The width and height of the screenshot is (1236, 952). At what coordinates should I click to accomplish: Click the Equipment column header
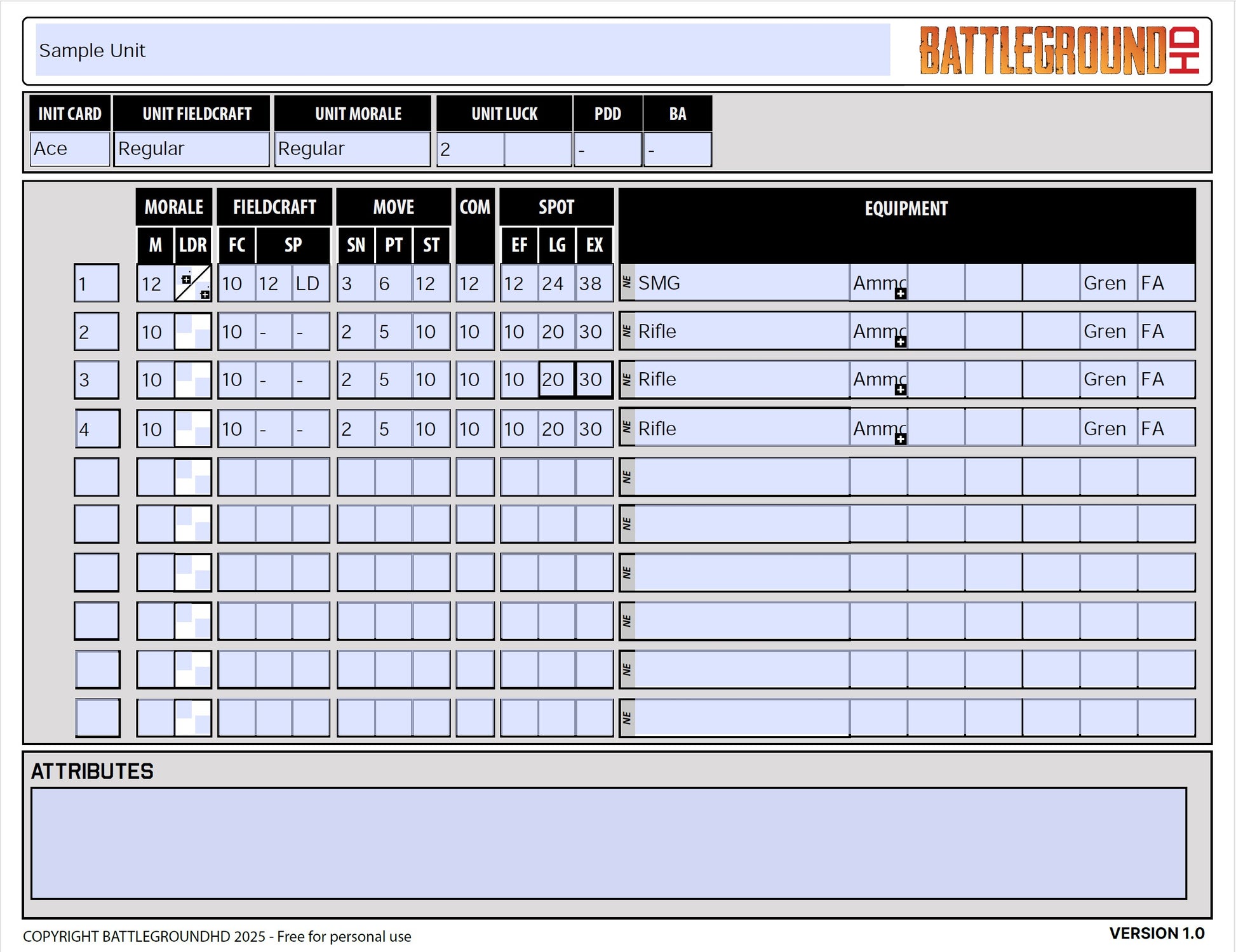click(x=906, y=209)
